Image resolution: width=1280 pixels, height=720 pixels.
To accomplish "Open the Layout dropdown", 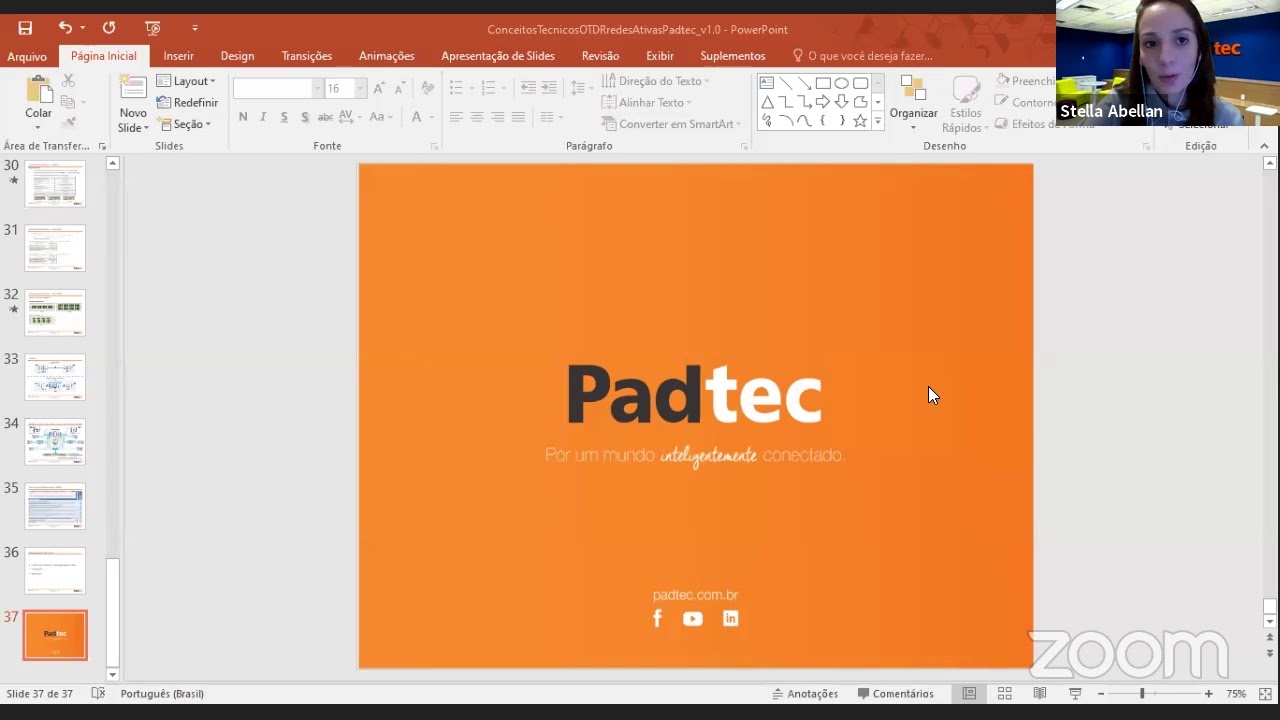I will (x=187, y=81).
